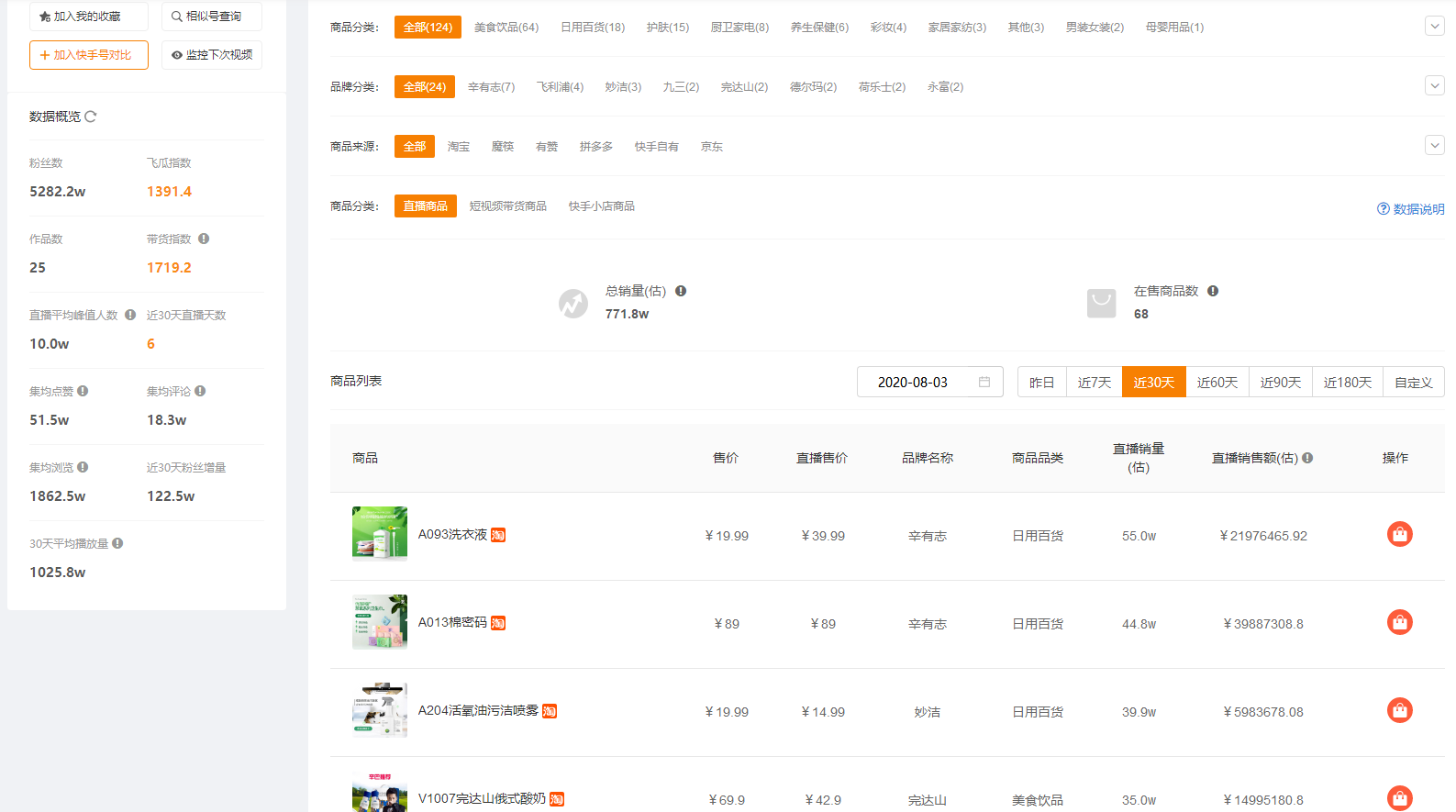Click the info icon next to 在售商品数

[1213, 291]
